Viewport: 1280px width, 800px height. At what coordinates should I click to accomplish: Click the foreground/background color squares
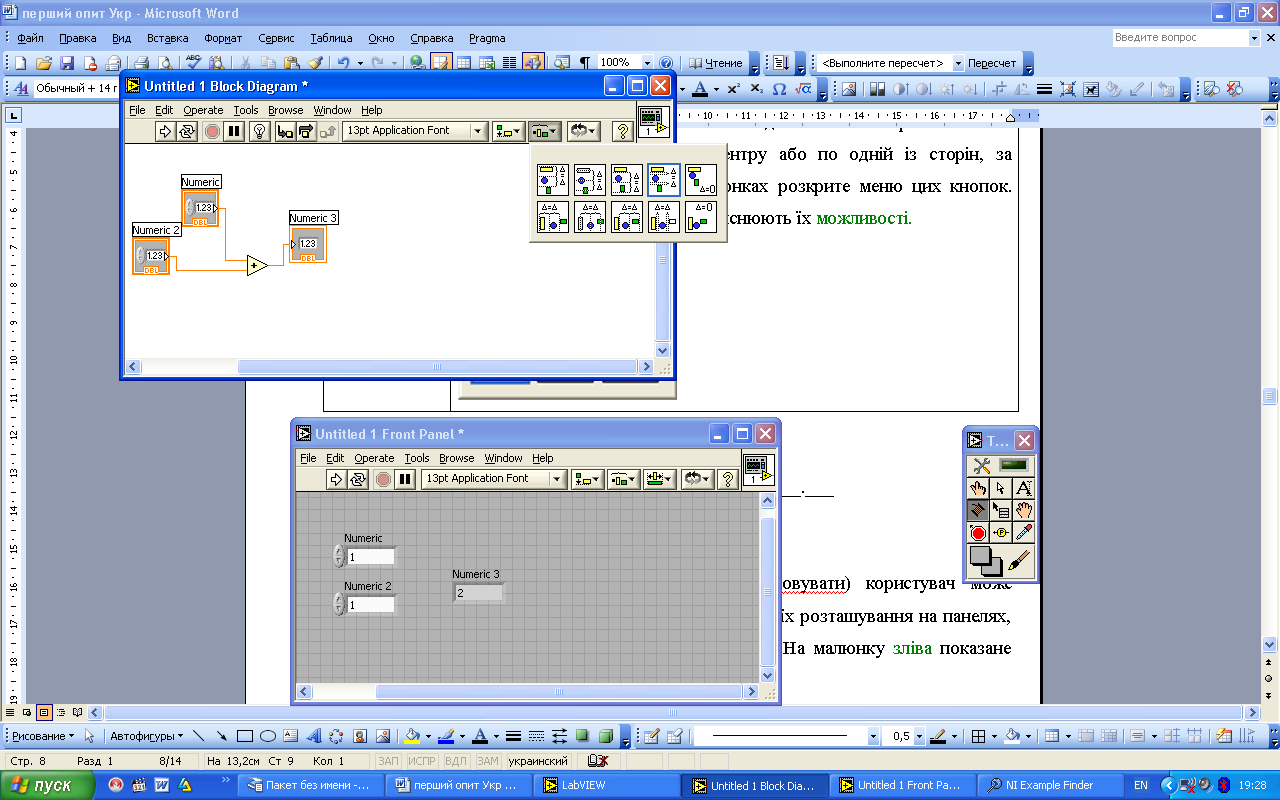pos(985,561)
